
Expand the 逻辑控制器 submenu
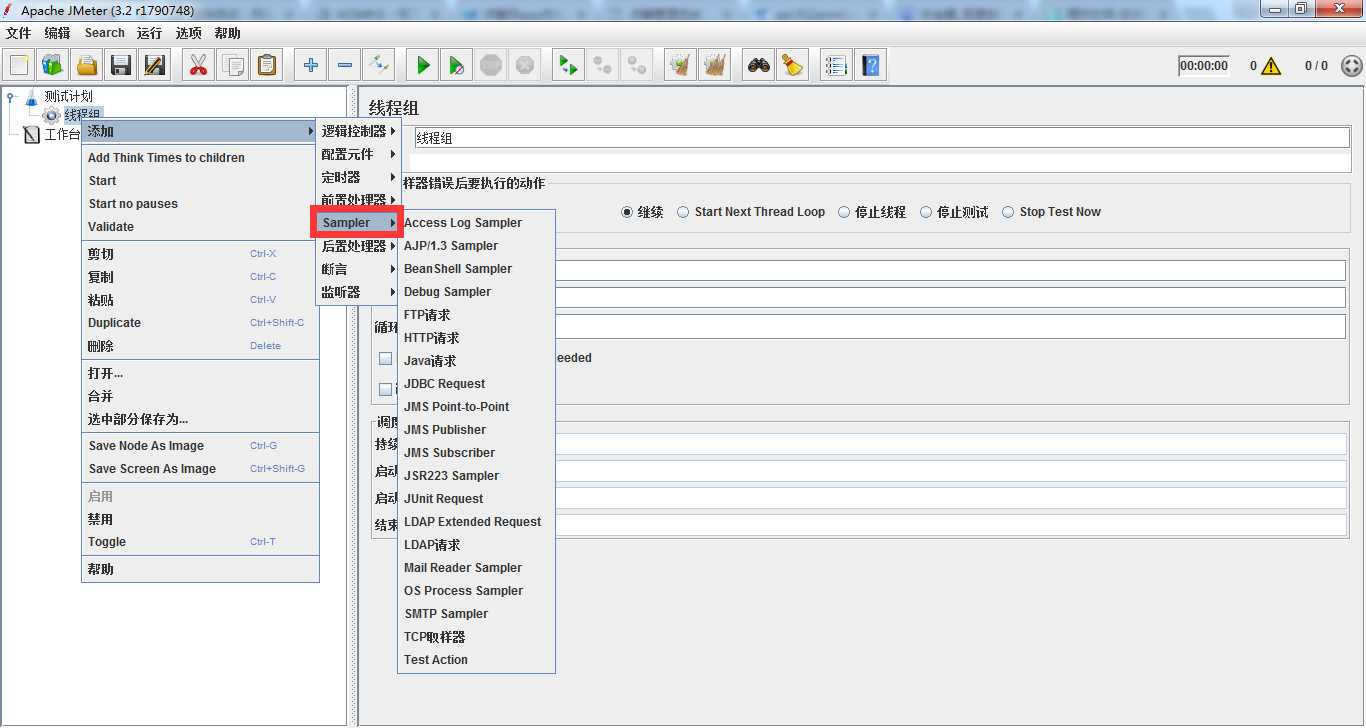(357, 131)
